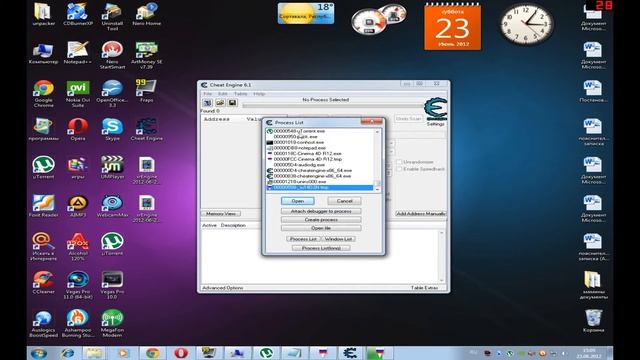This screenshot has height=360, width=640.
Task: Select Cinema 4D R12.tmp process entry
Action: point(320,159)
